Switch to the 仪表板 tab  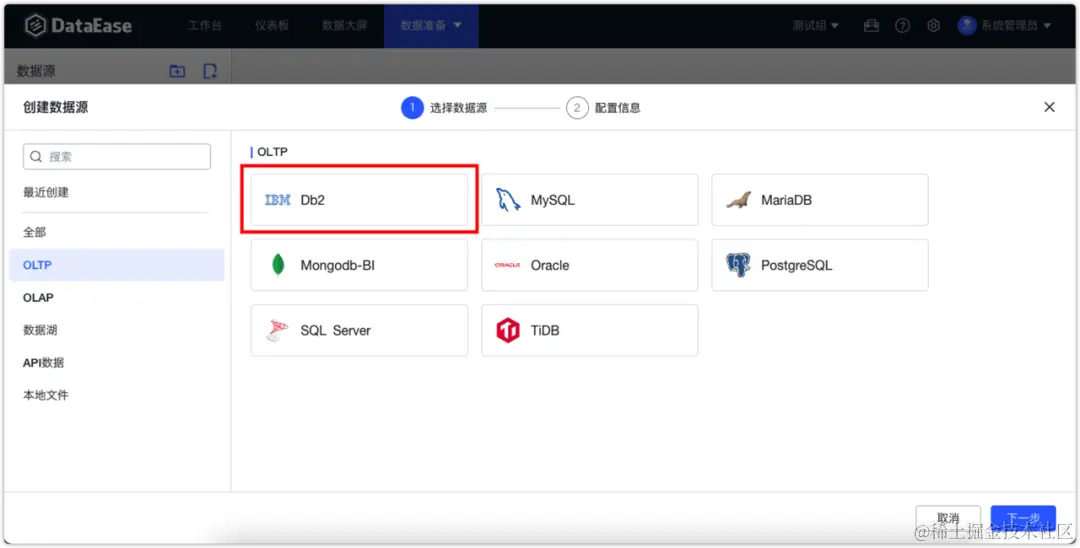coord(271,25)
